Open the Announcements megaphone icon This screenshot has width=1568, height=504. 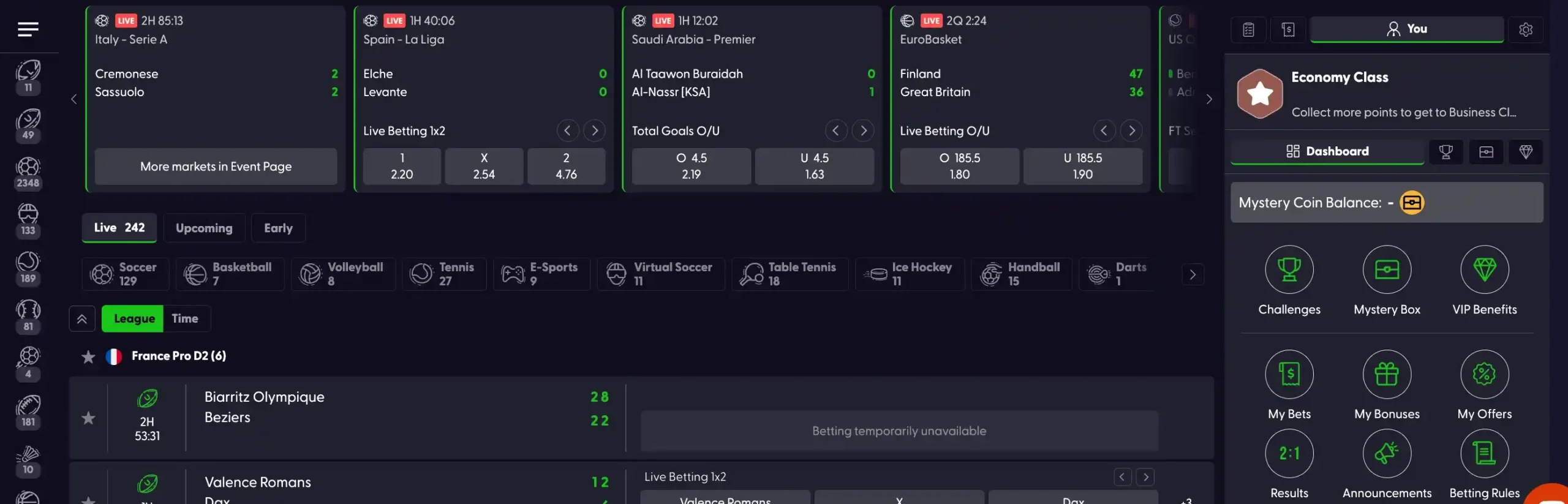1386,454
